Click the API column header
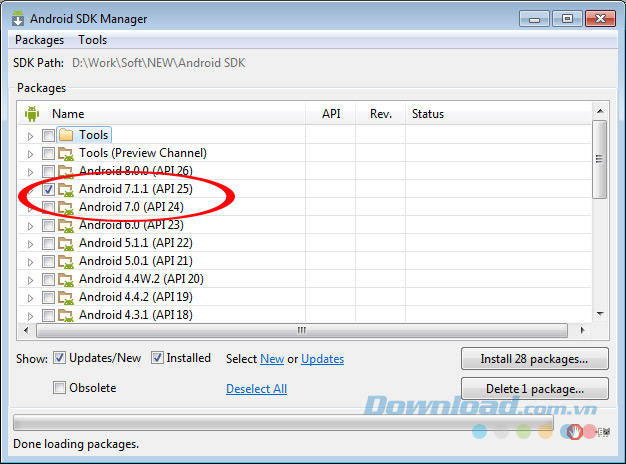 coord(331,114)
